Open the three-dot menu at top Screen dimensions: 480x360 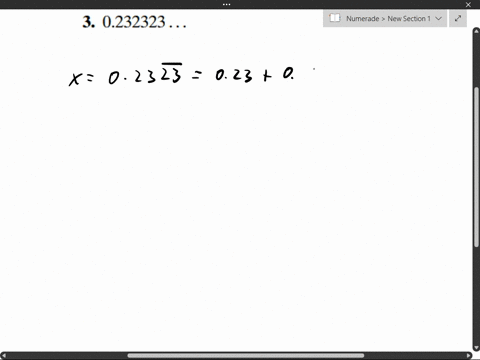tap(226, 4)
